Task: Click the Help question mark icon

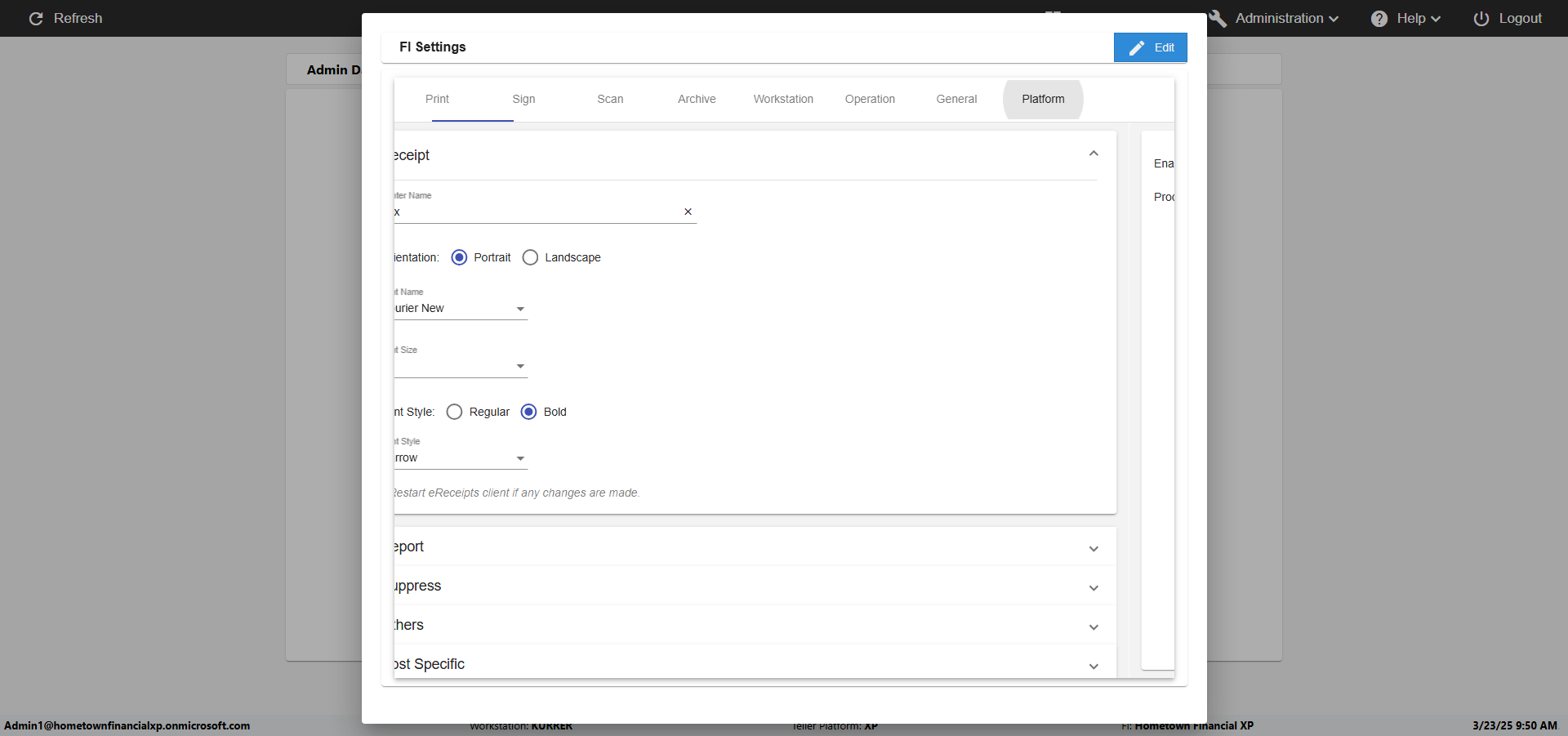Action: tap(1379, 19)
